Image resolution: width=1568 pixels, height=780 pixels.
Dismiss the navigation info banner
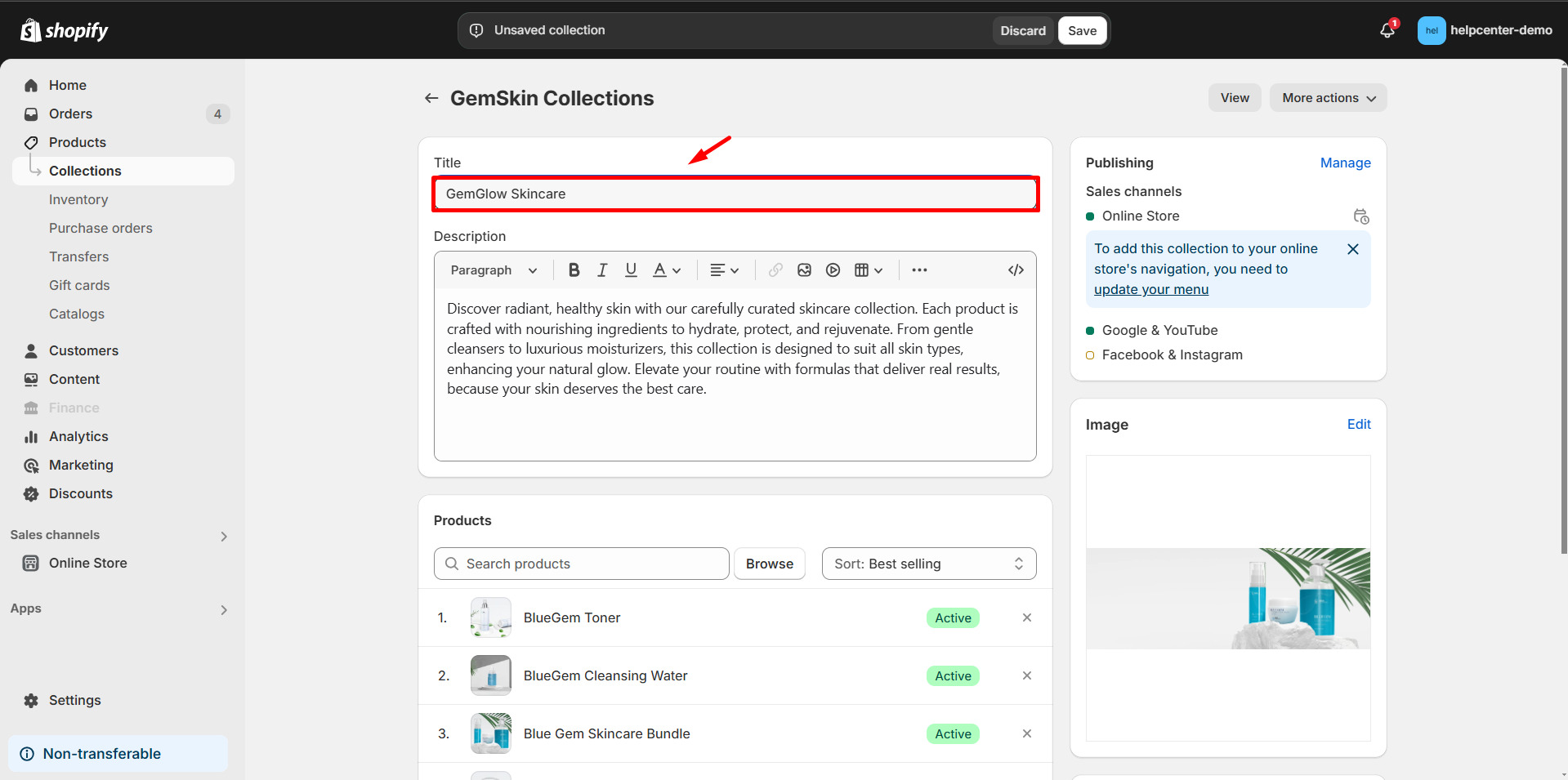tap(1352, 249)
